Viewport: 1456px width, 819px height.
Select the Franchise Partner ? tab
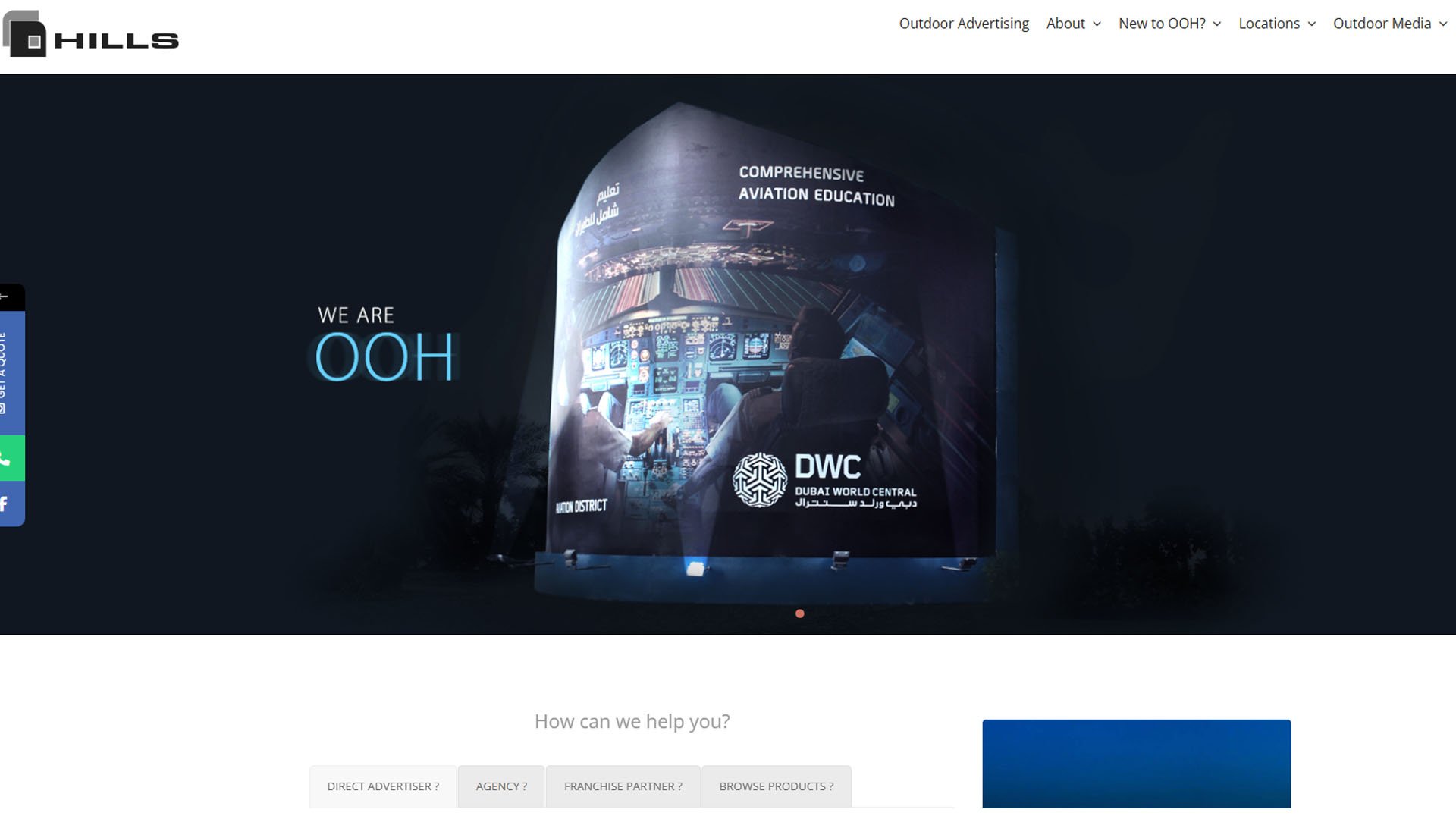(x=623, y=786)
